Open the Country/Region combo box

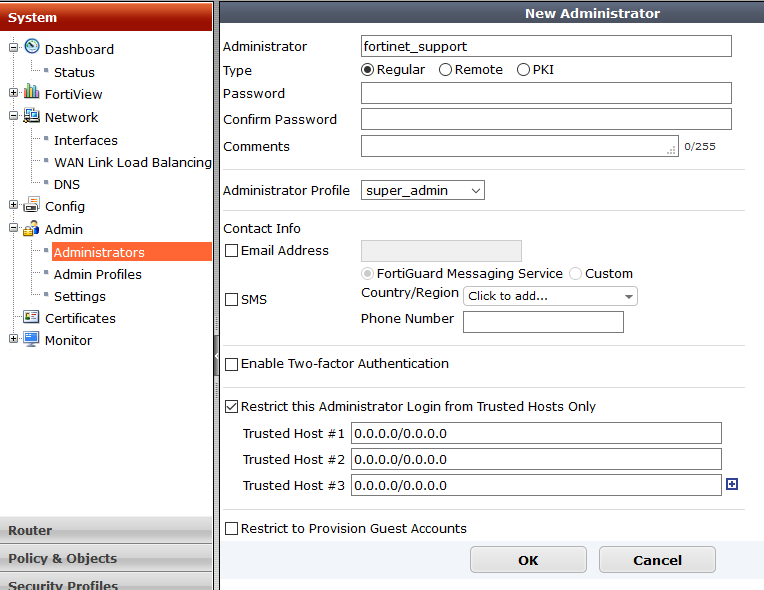pyautogui.click(x=550, y=296)
